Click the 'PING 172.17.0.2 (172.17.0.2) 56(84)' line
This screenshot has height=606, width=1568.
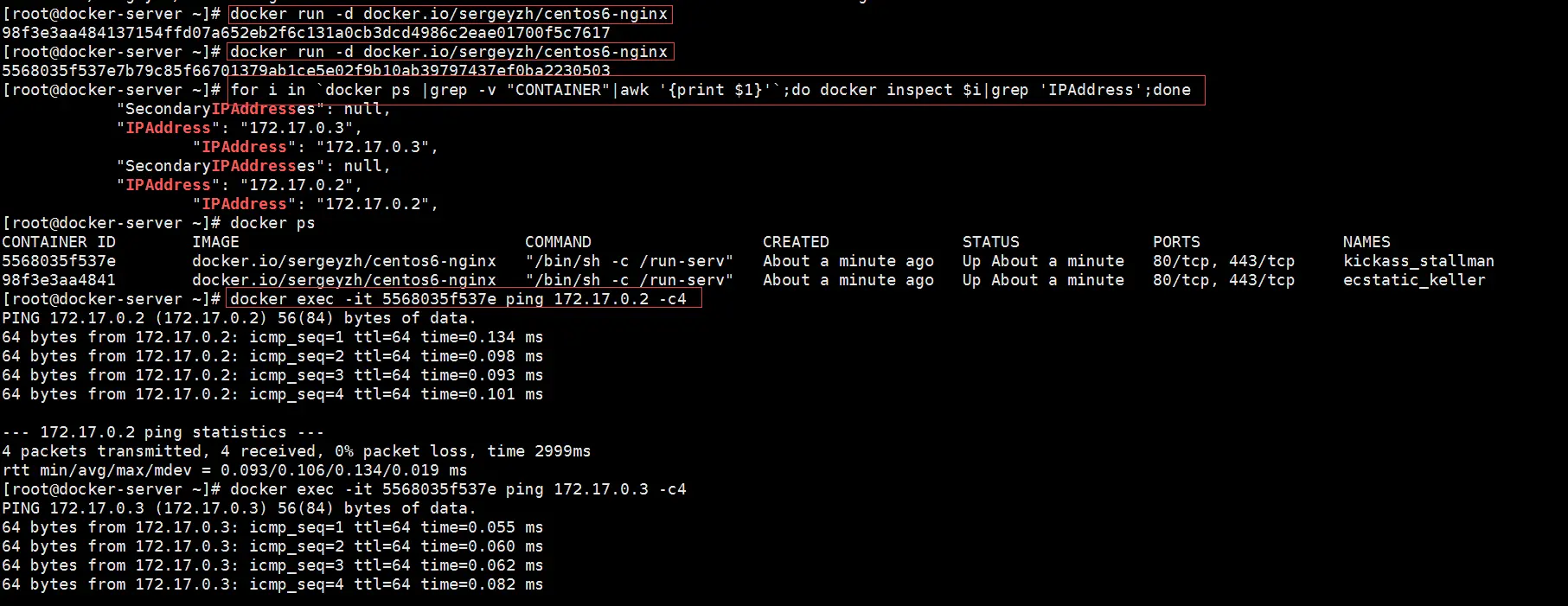(x=239, y=318)
